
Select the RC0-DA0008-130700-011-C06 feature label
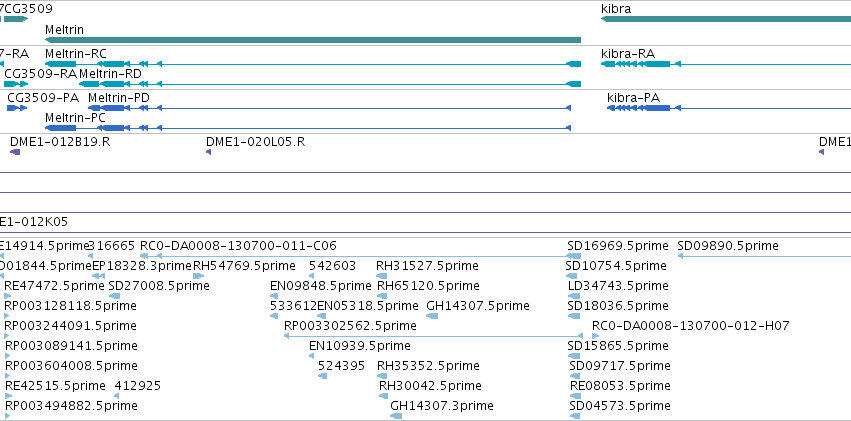tap(238, 246)
